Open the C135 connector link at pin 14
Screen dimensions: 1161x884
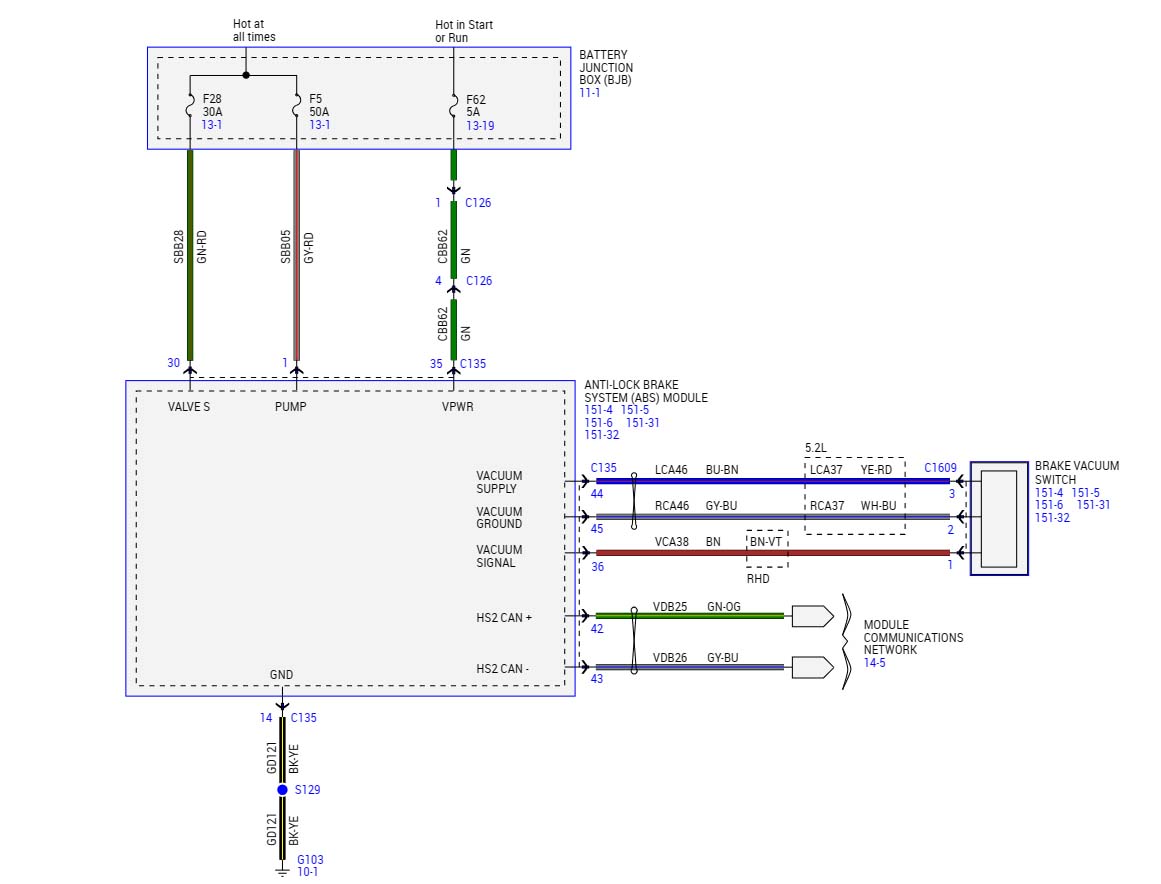(304, 718)
